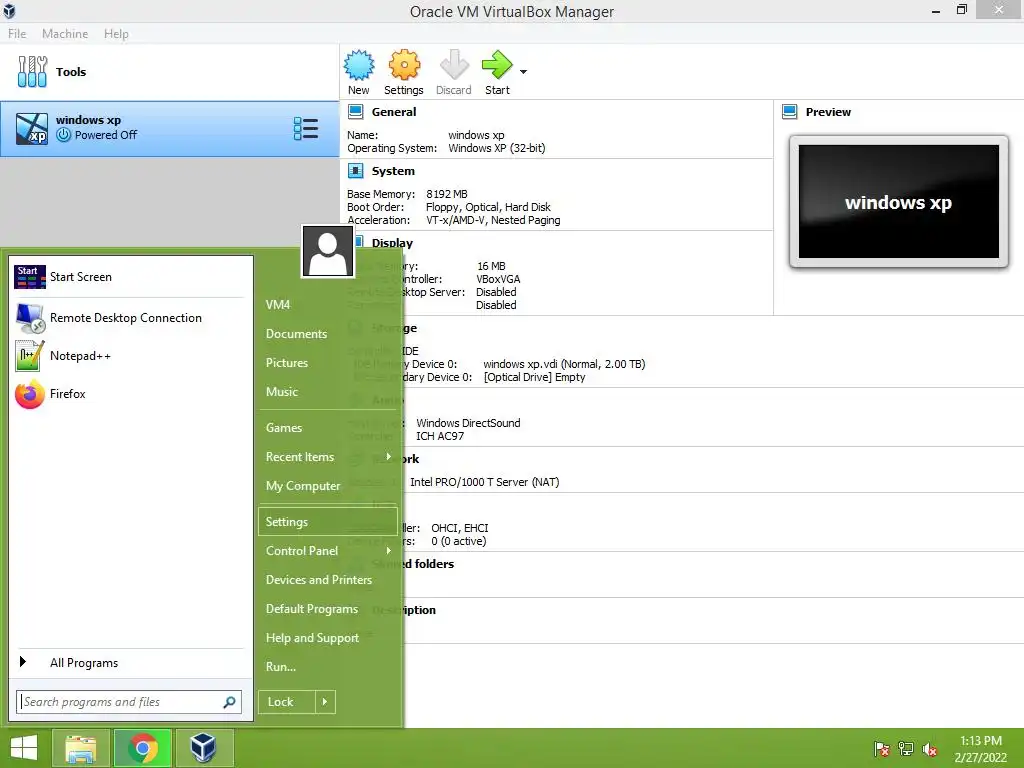Open the Help menu

pos(116,33)
